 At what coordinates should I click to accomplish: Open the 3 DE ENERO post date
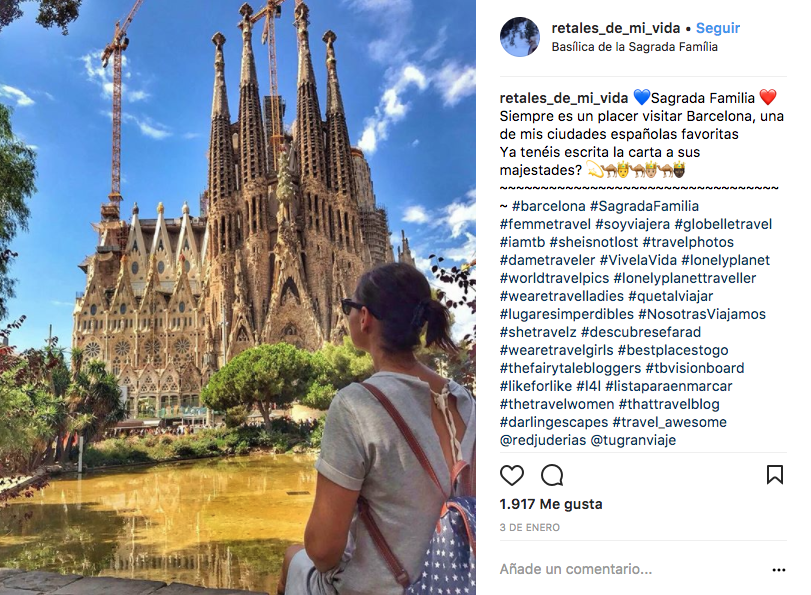pos(530,528)
